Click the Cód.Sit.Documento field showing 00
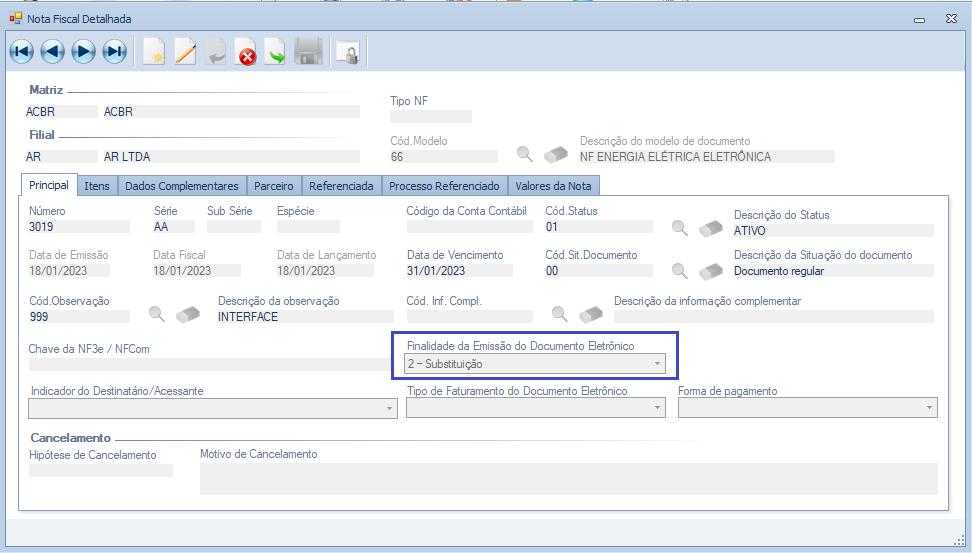The width and height of the screenshot is (972, 553). pyautogui.click(x=599, y=271)
